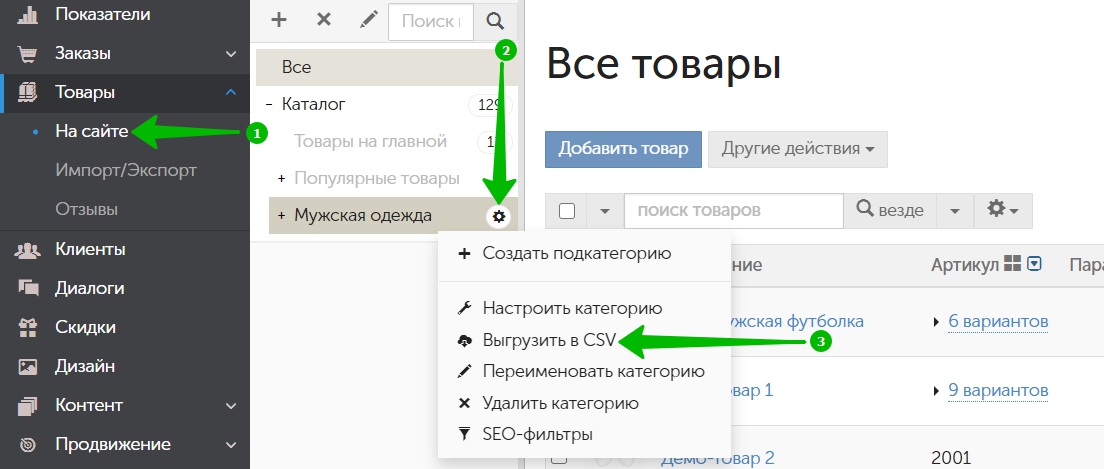Choose Переименовать категорию menu entry
The image size is (1104, 469).
tap(594, 371)
